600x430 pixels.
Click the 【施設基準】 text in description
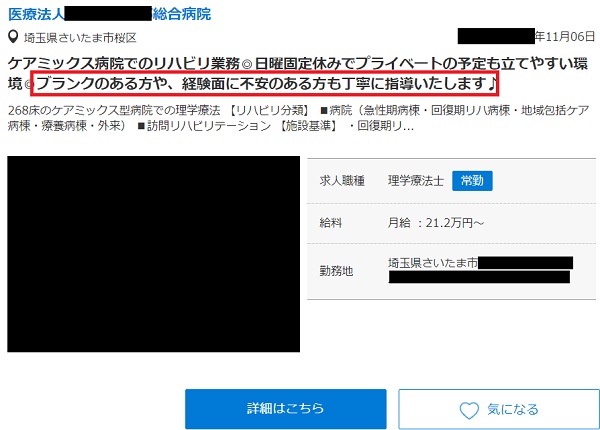(x=308, y=125)
